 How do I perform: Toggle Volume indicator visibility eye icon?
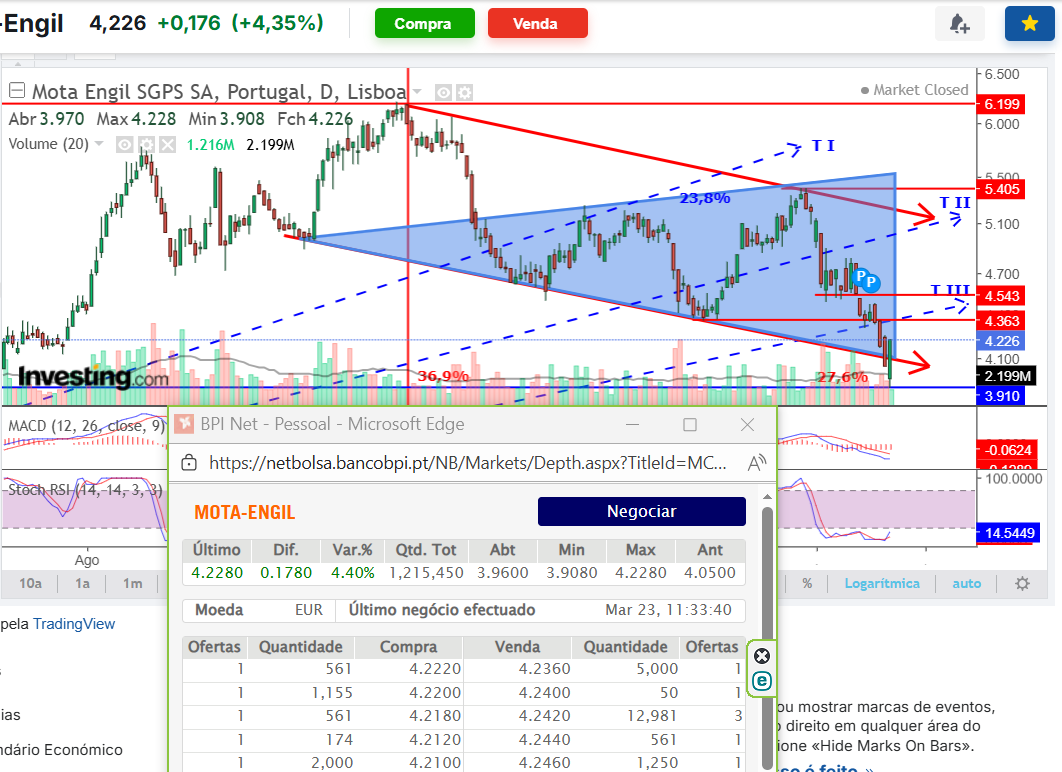(125, 144)
